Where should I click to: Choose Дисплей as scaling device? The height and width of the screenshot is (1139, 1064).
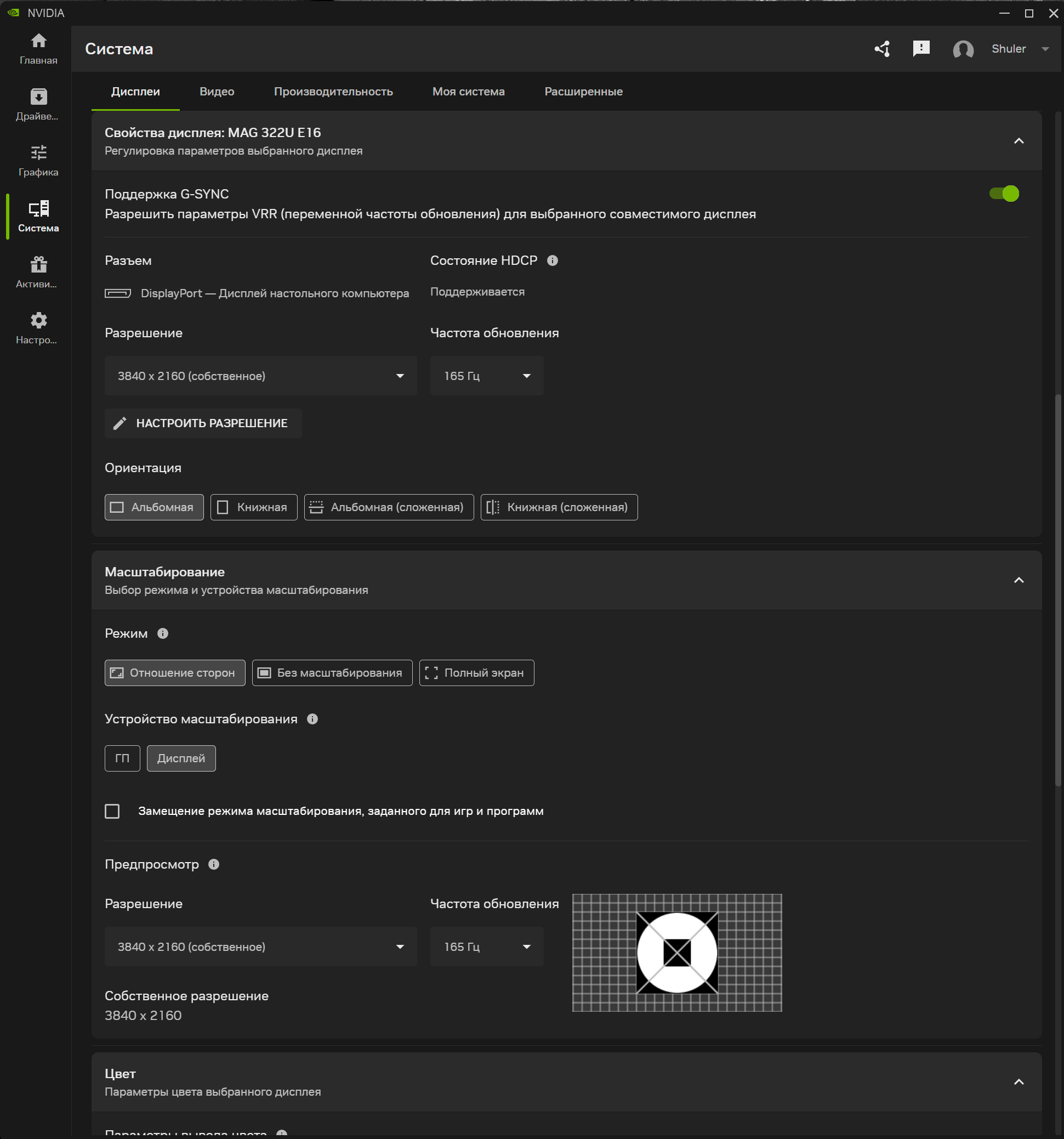[181, 758]
